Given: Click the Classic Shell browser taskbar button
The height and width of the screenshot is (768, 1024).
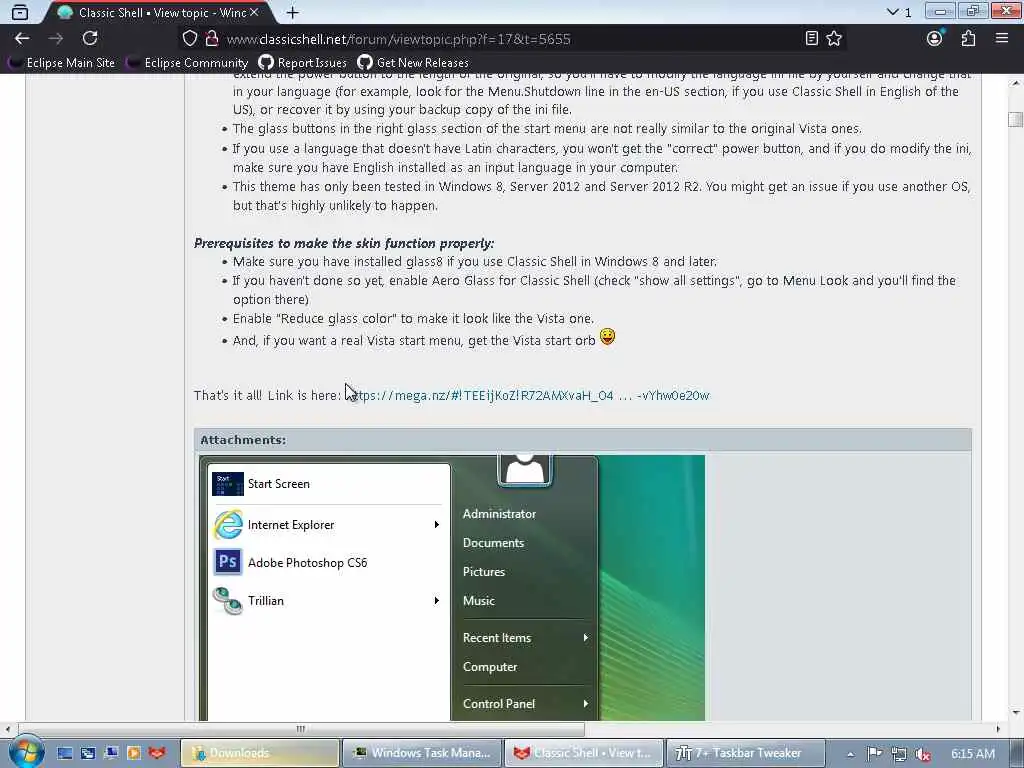Looking at the screenshot, I should (x=584, y=753).
